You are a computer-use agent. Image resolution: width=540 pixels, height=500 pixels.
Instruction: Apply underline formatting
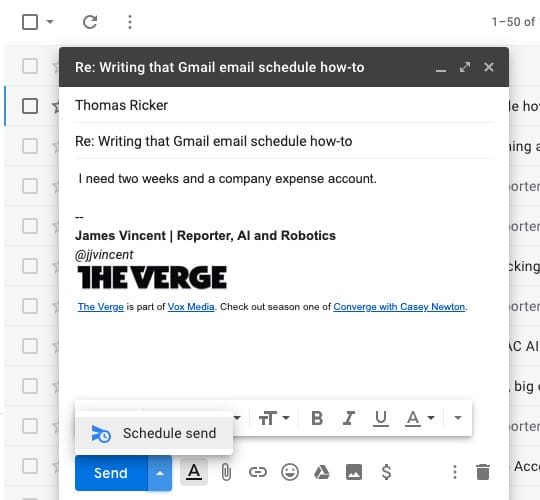point(381,418)
